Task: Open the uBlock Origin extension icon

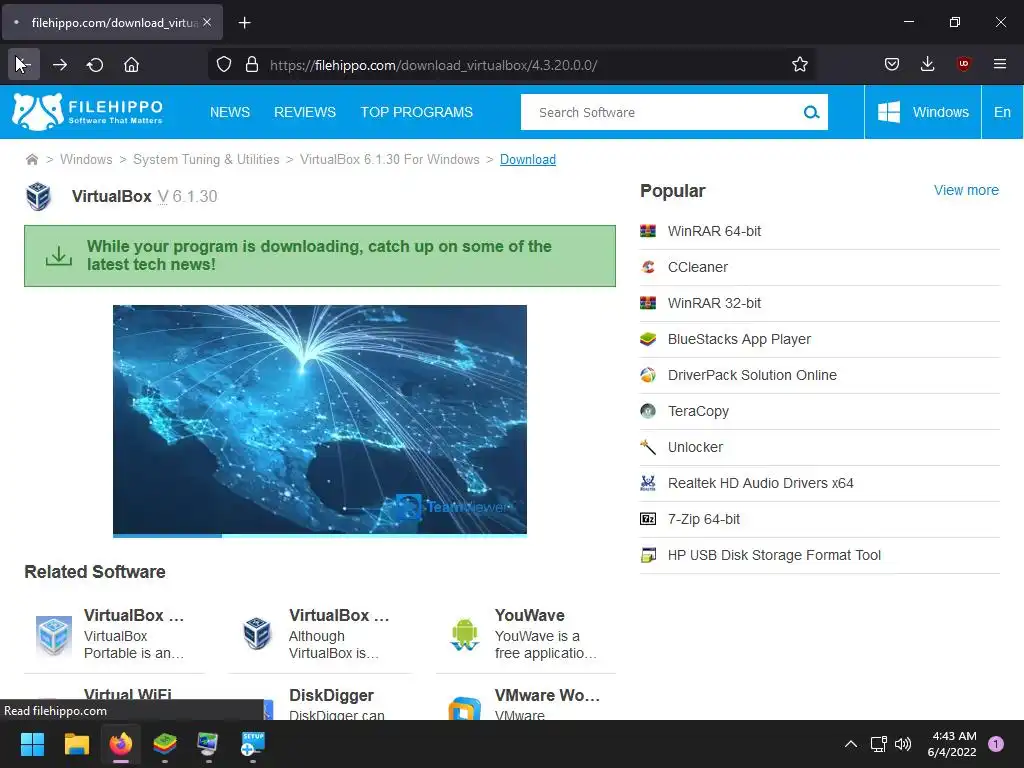Action: pyautogui.click(x=963, y=64)
